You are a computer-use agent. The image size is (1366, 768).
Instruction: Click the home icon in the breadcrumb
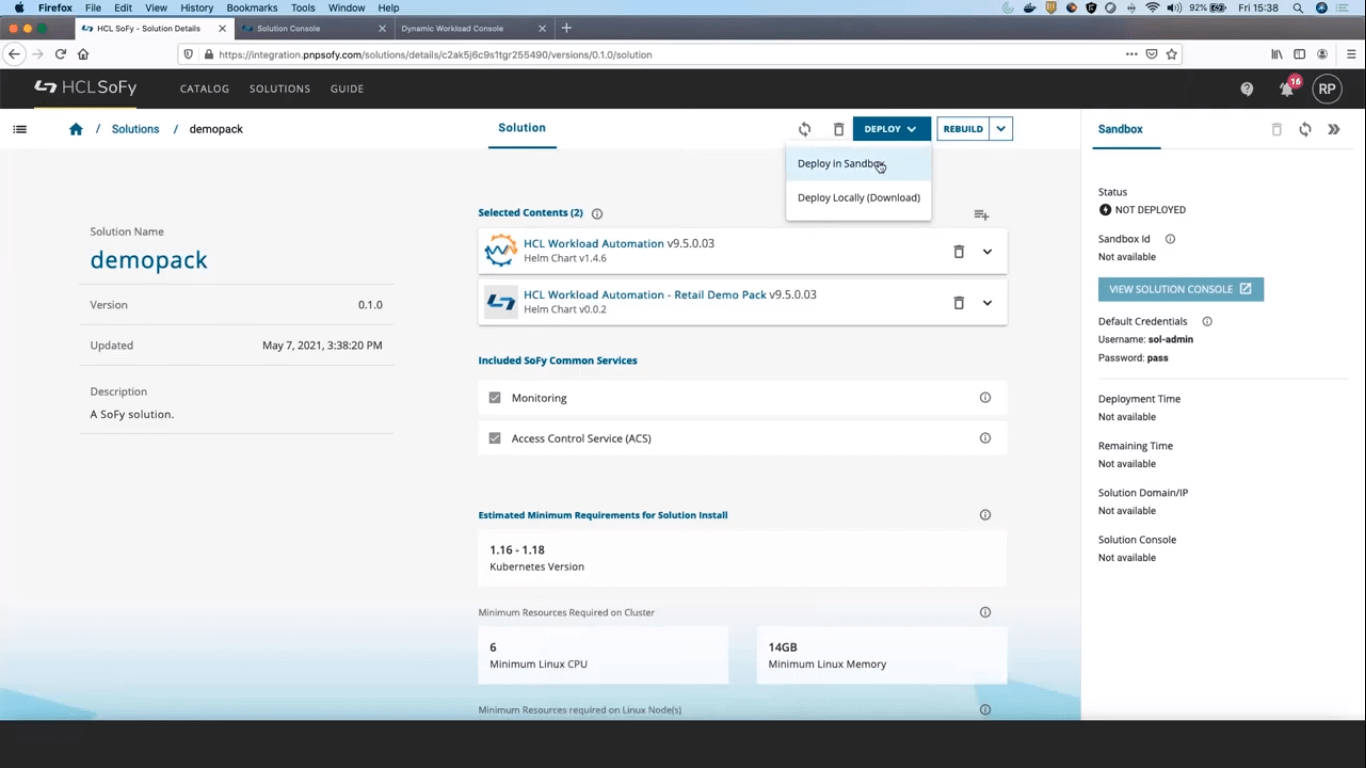click(76, 129)
